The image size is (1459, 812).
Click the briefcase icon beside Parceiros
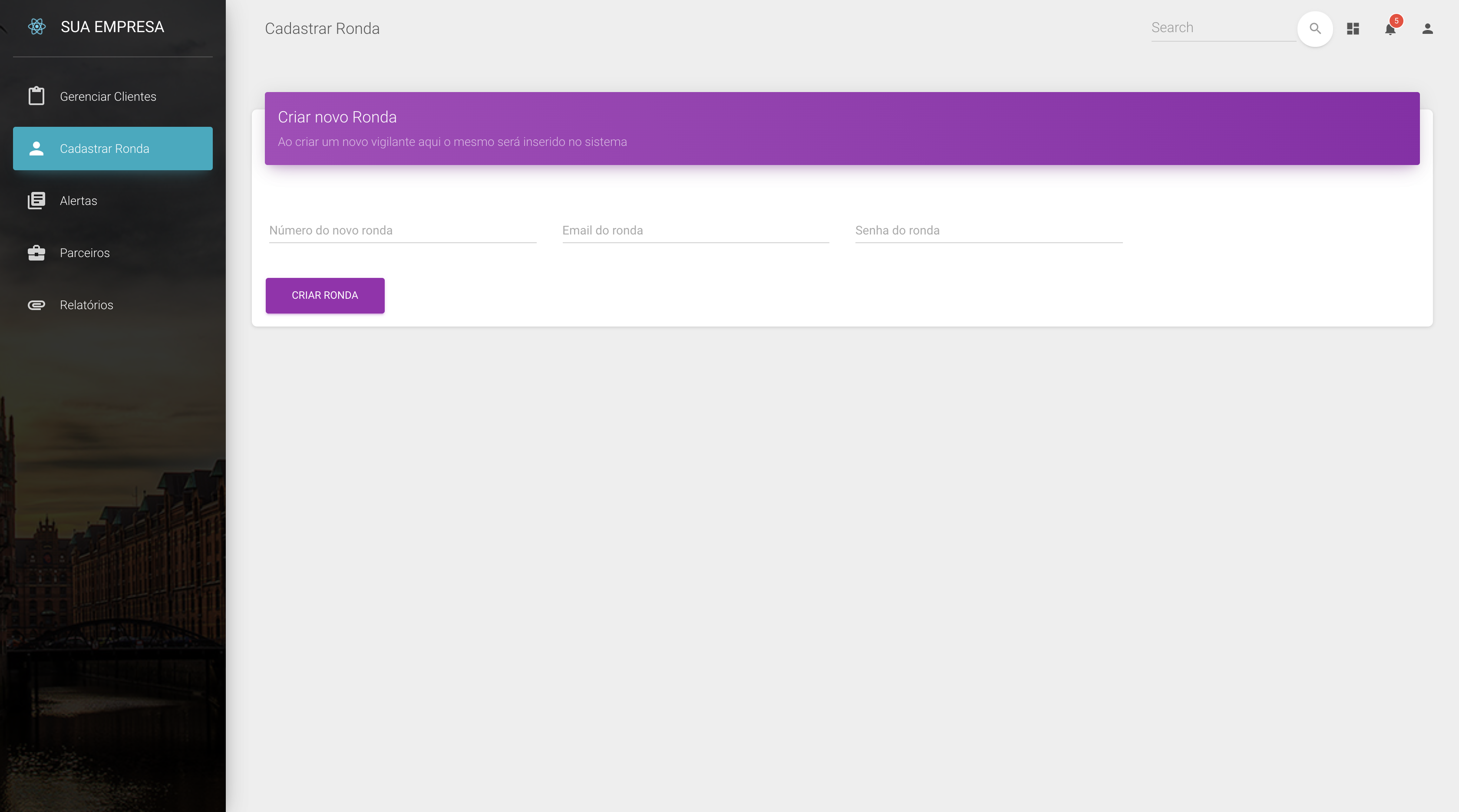36,253
